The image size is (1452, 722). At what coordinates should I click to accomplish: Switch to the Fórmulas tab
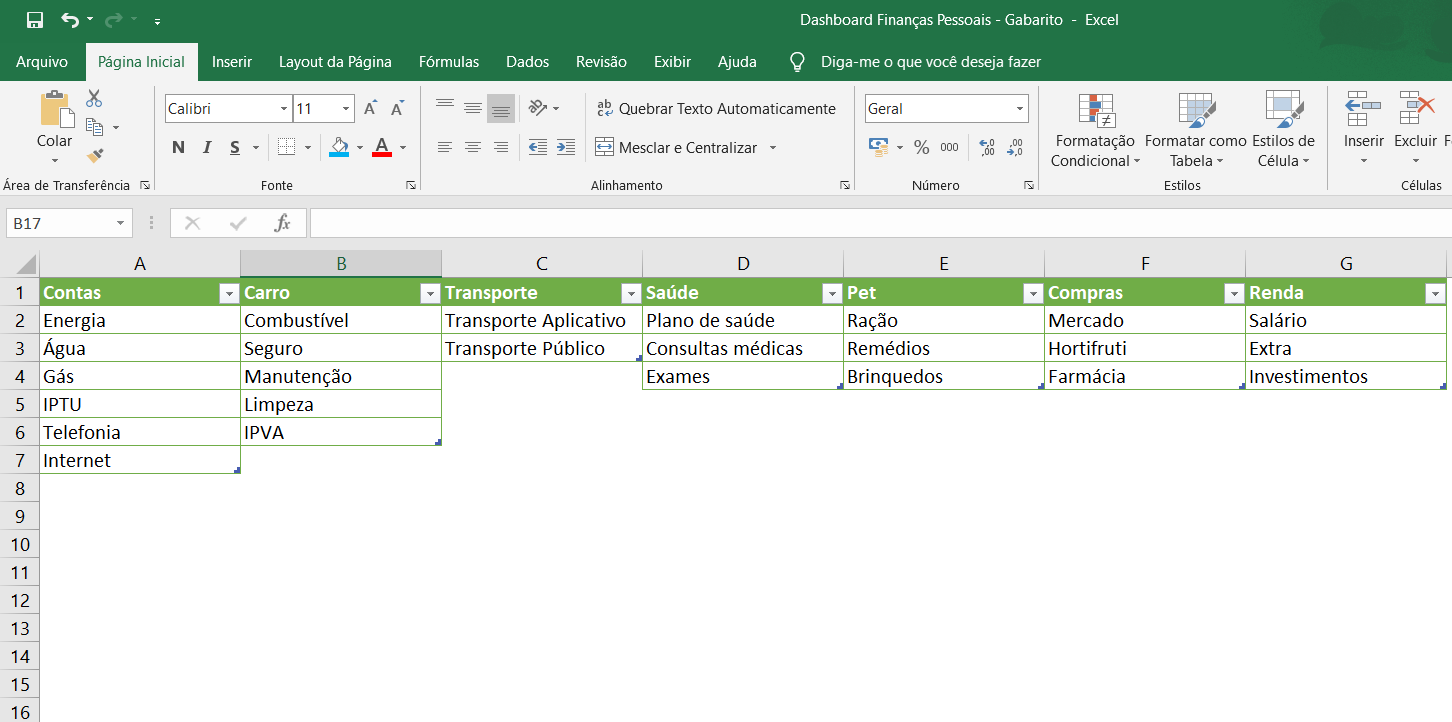pyautogui.click(x=449, y=62)
